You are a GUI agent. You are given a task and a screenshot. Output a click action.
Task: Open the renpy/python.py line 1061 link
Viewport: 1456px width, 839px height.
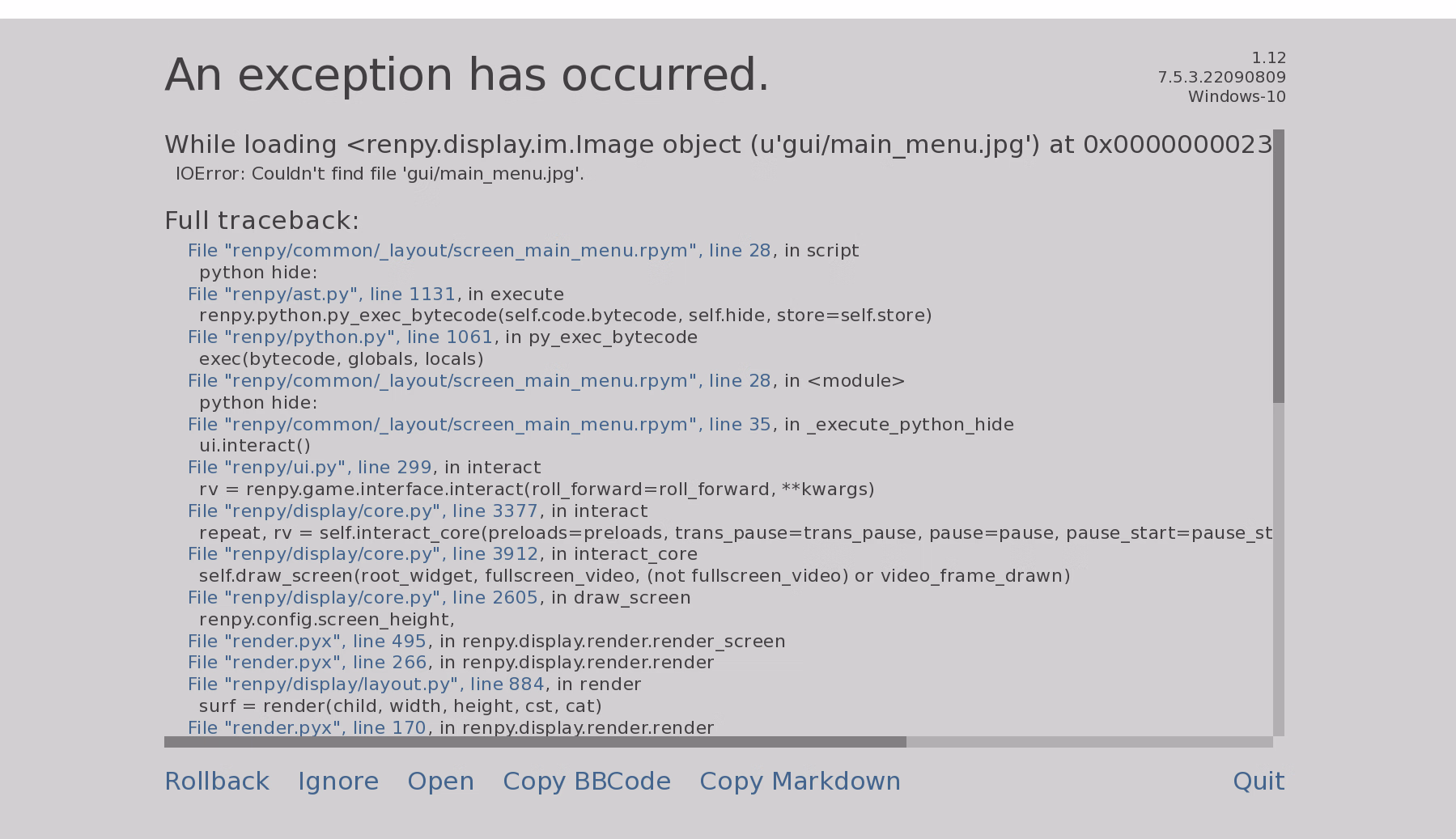click(340, 337)
